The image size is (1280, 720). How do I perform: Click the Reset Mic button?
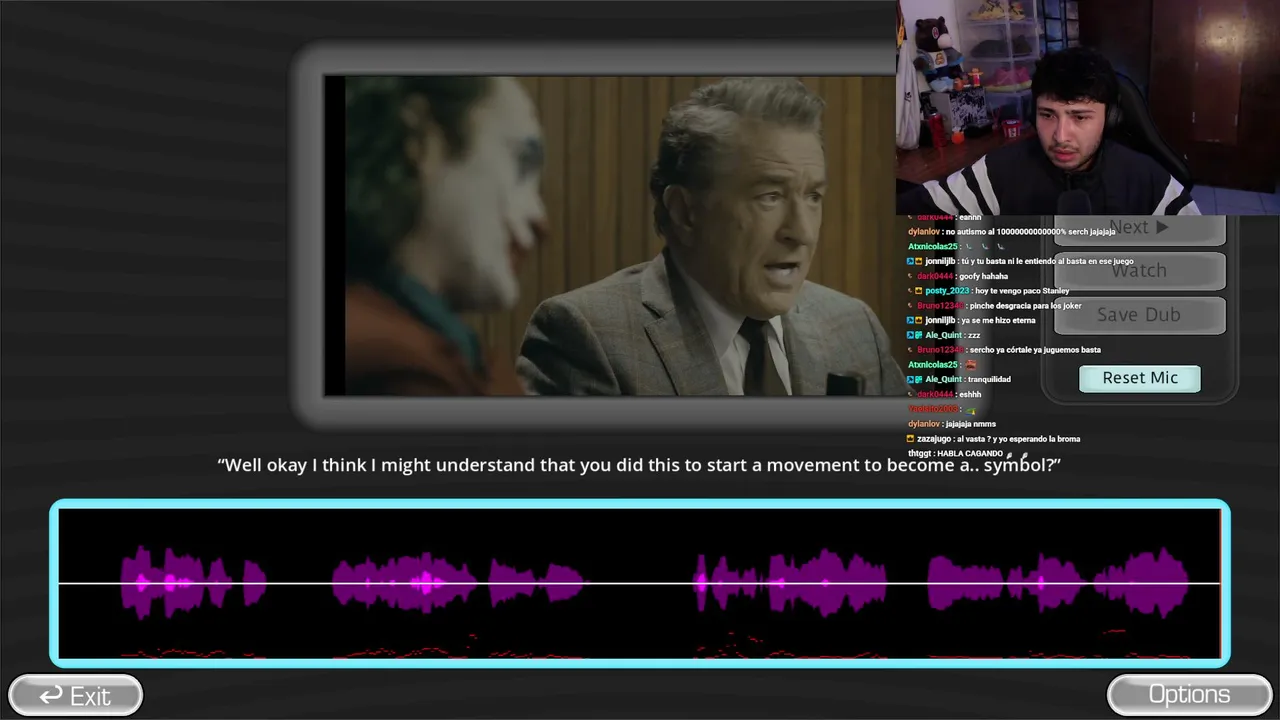pyautogui.click(x=1140, y=378)
